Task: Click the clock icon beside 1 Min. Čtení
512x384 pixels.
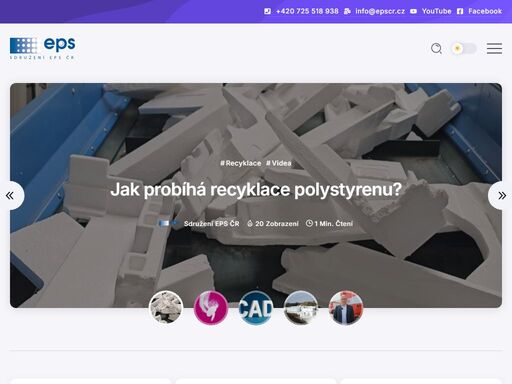Action: pyautogui.click(x=309, y=223)
